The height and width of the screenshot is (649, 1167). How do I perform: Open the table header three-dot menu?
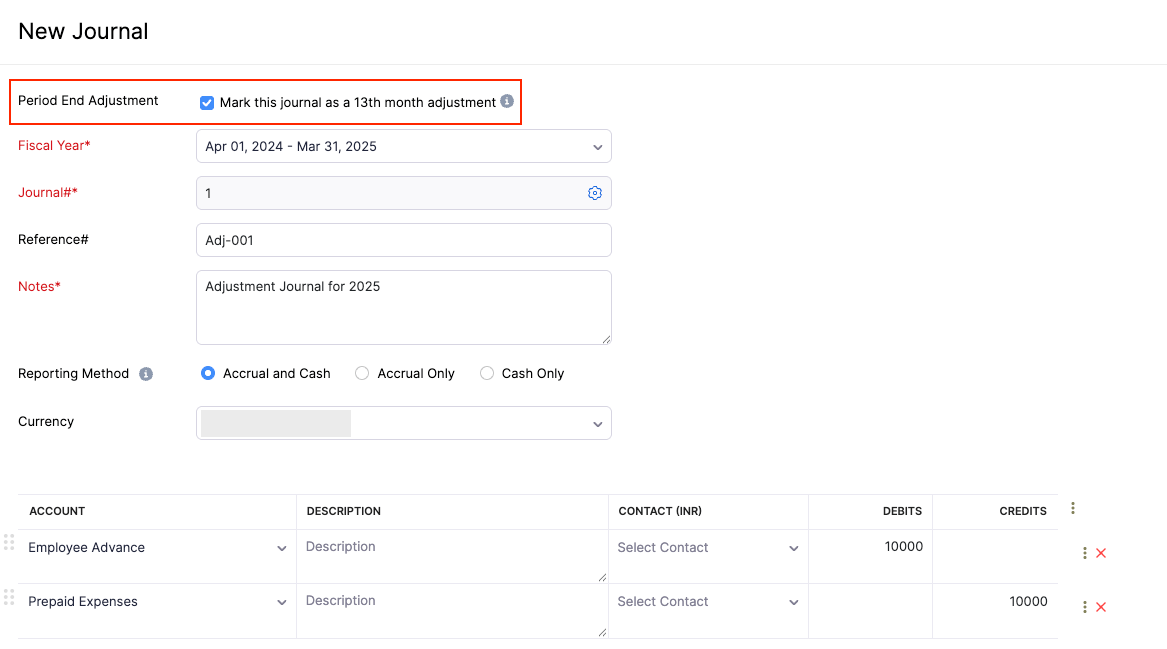pyautogui.click(x=1073, y=509)
